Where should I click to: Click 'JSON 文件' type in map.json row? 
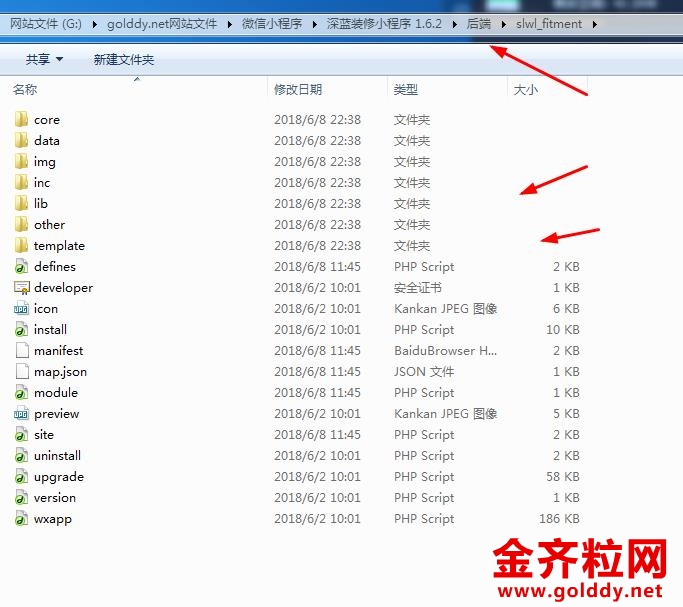424,371
